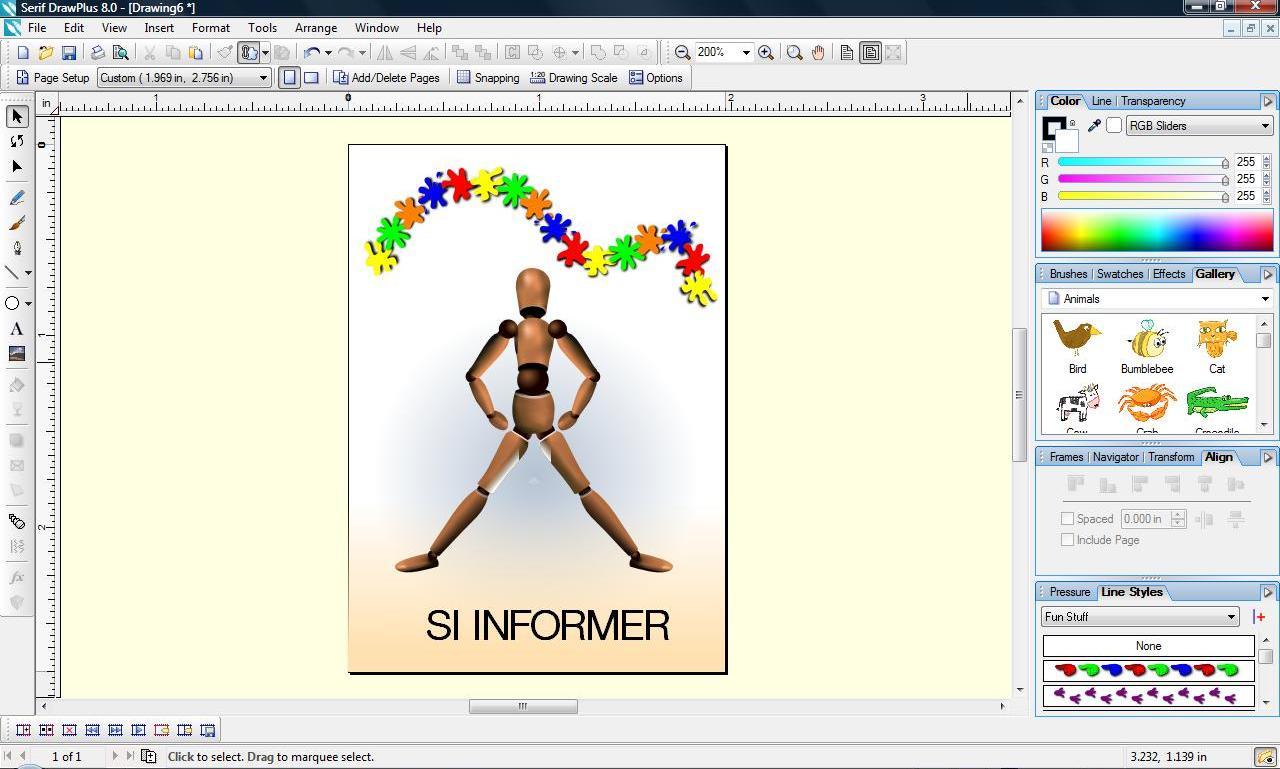Open the Arrange menu
This screenshot has width=1280, height=769.
[315, 28]
